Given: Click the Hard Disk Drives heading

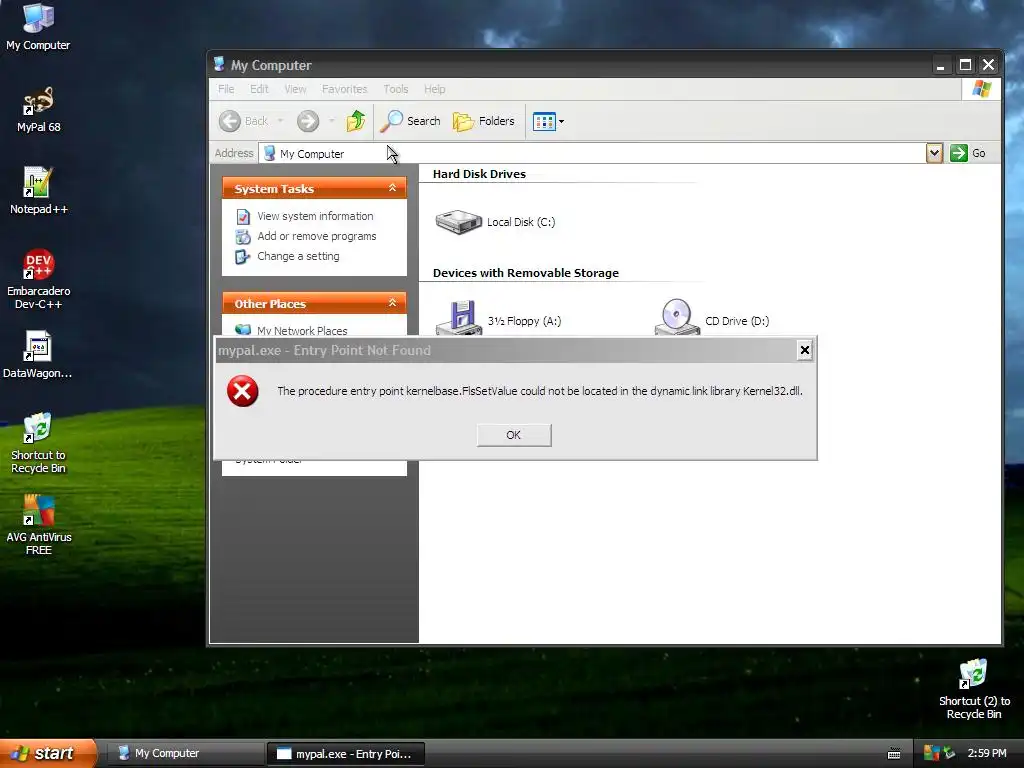Looking at the screenshot, I should pos(479,174).
